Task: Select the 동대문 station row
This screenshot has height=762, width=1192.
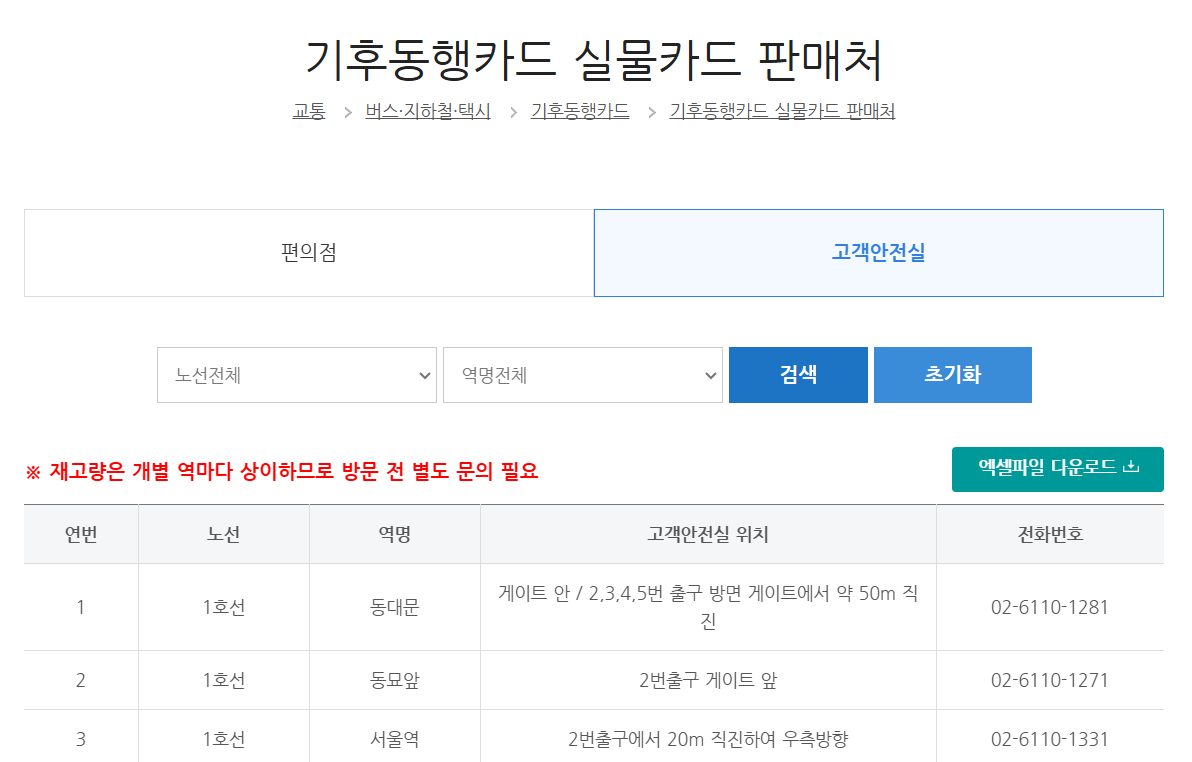Action: click(x=393, y=607)
